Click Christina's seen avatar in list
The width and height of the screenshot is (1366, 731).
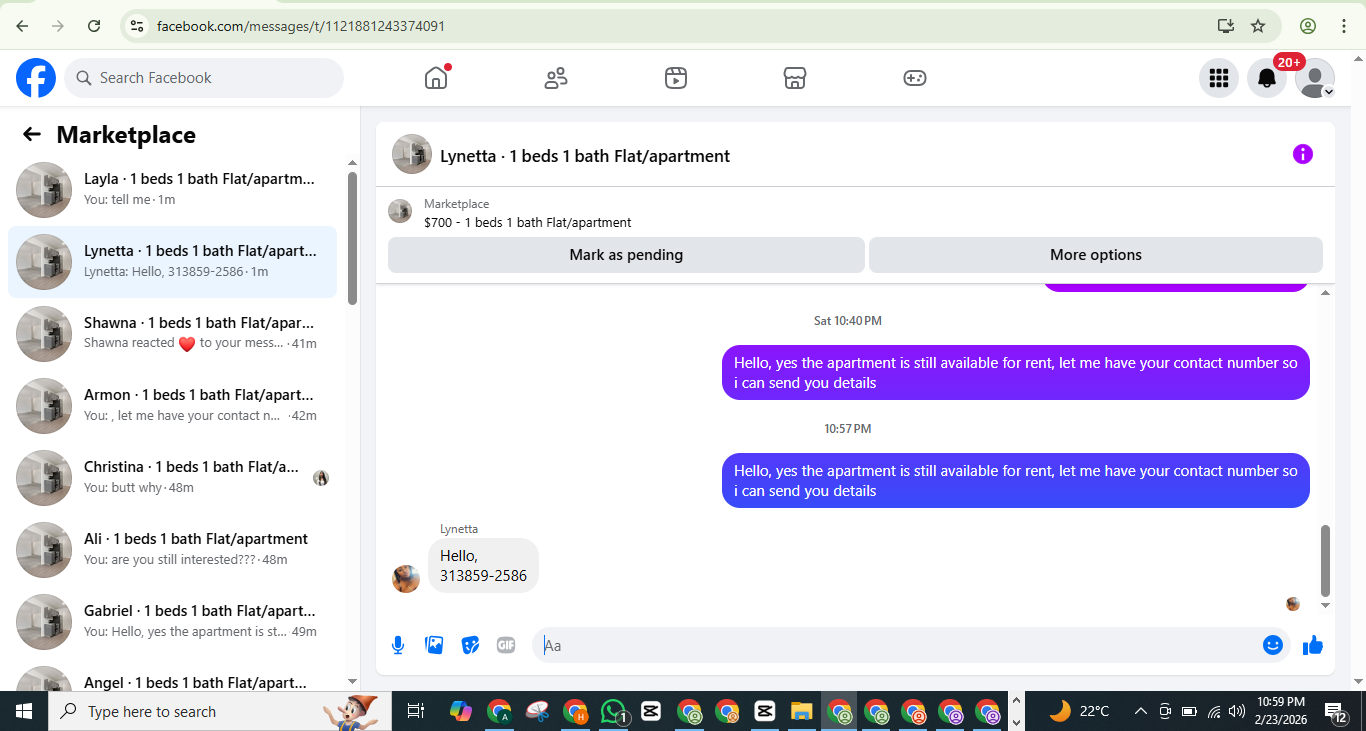click(321, 478)
